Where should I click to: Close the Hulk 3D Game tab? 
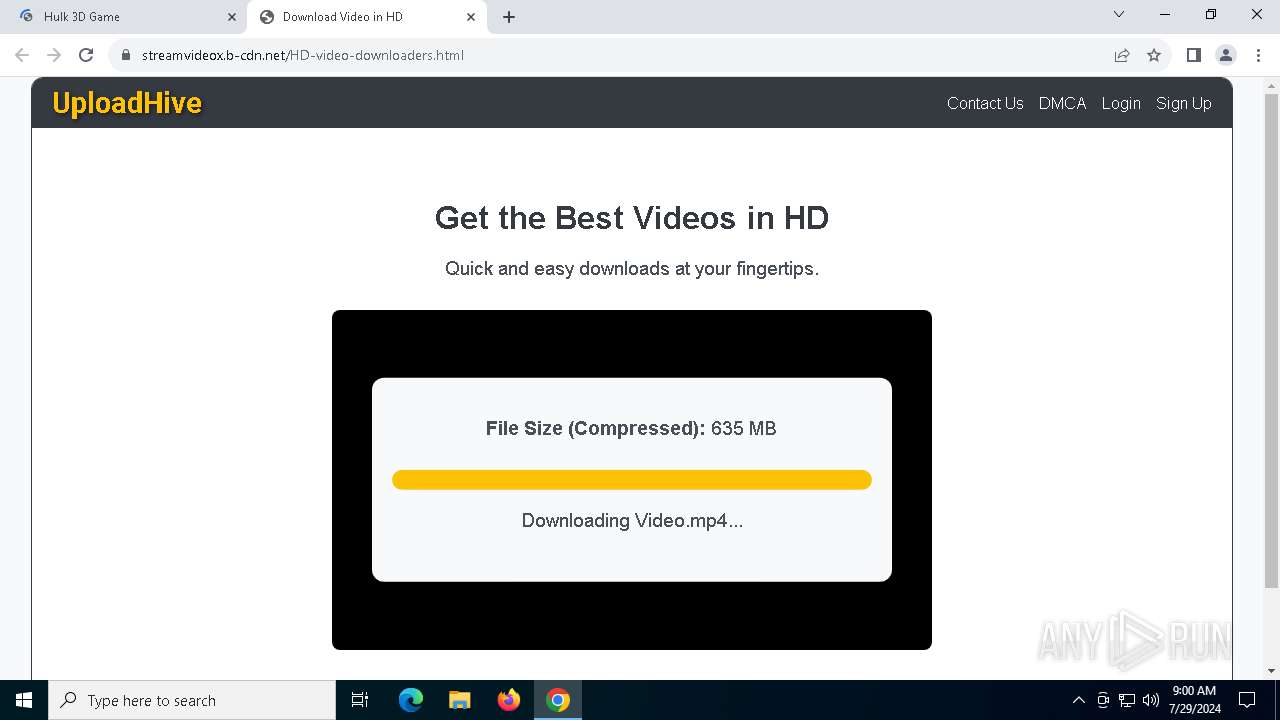click(x=232, y=17)
